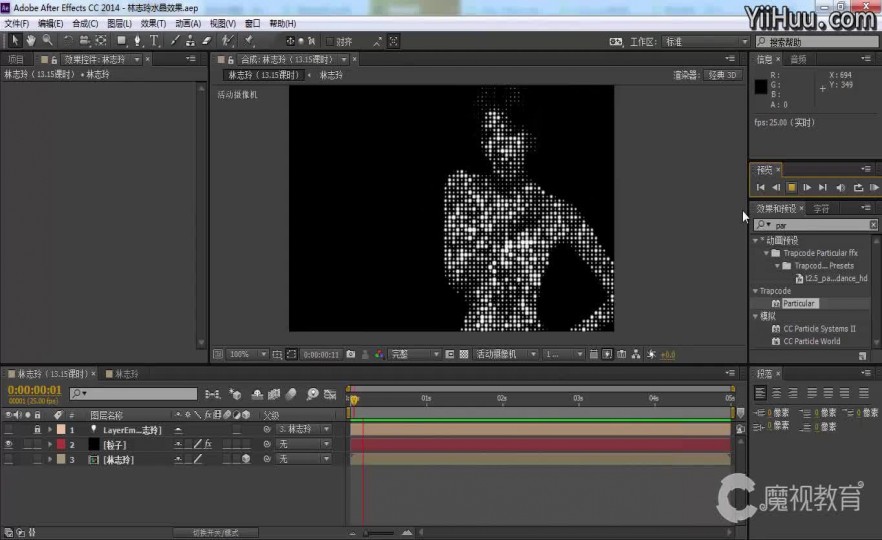Open parent dropdown of layer 1
The width and height of the screenshot is (882, 540).
click(x=303, y=429)
